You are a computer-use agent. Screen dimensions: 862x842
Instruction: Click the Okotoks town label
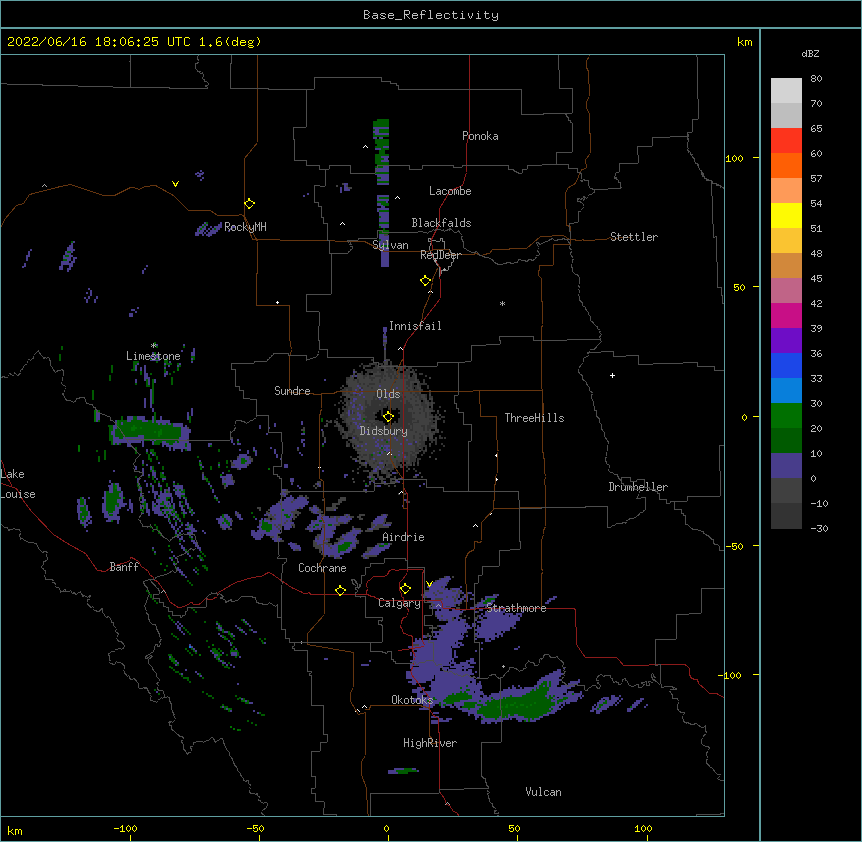pyautogui.click(x=412, y=700)
